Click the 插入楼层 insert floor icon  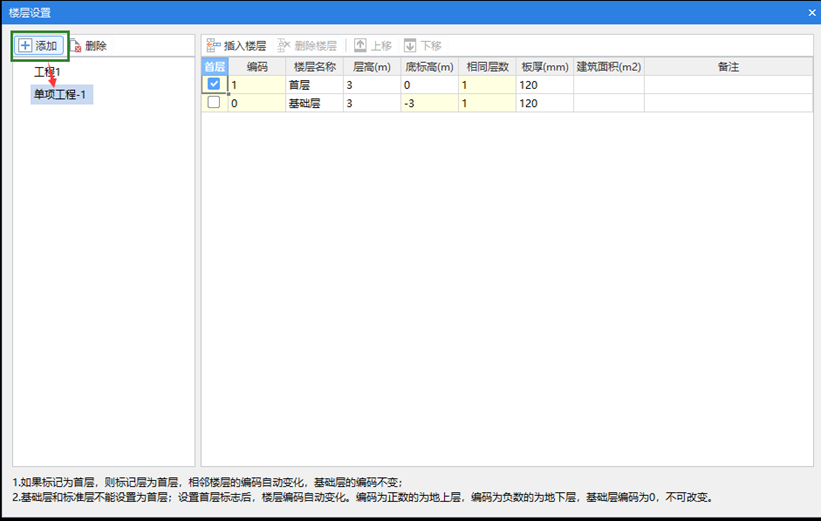212,46
